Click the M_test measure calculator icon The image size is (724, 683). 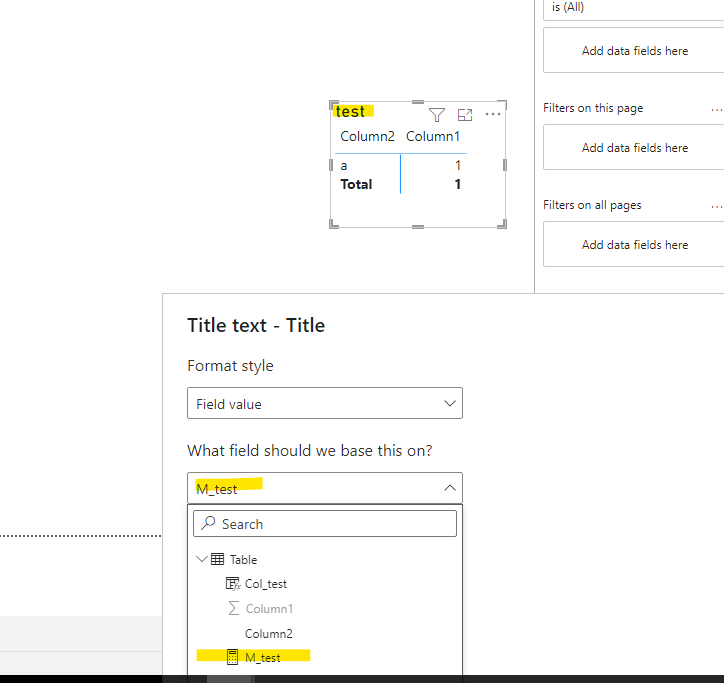tap(233, 657)
